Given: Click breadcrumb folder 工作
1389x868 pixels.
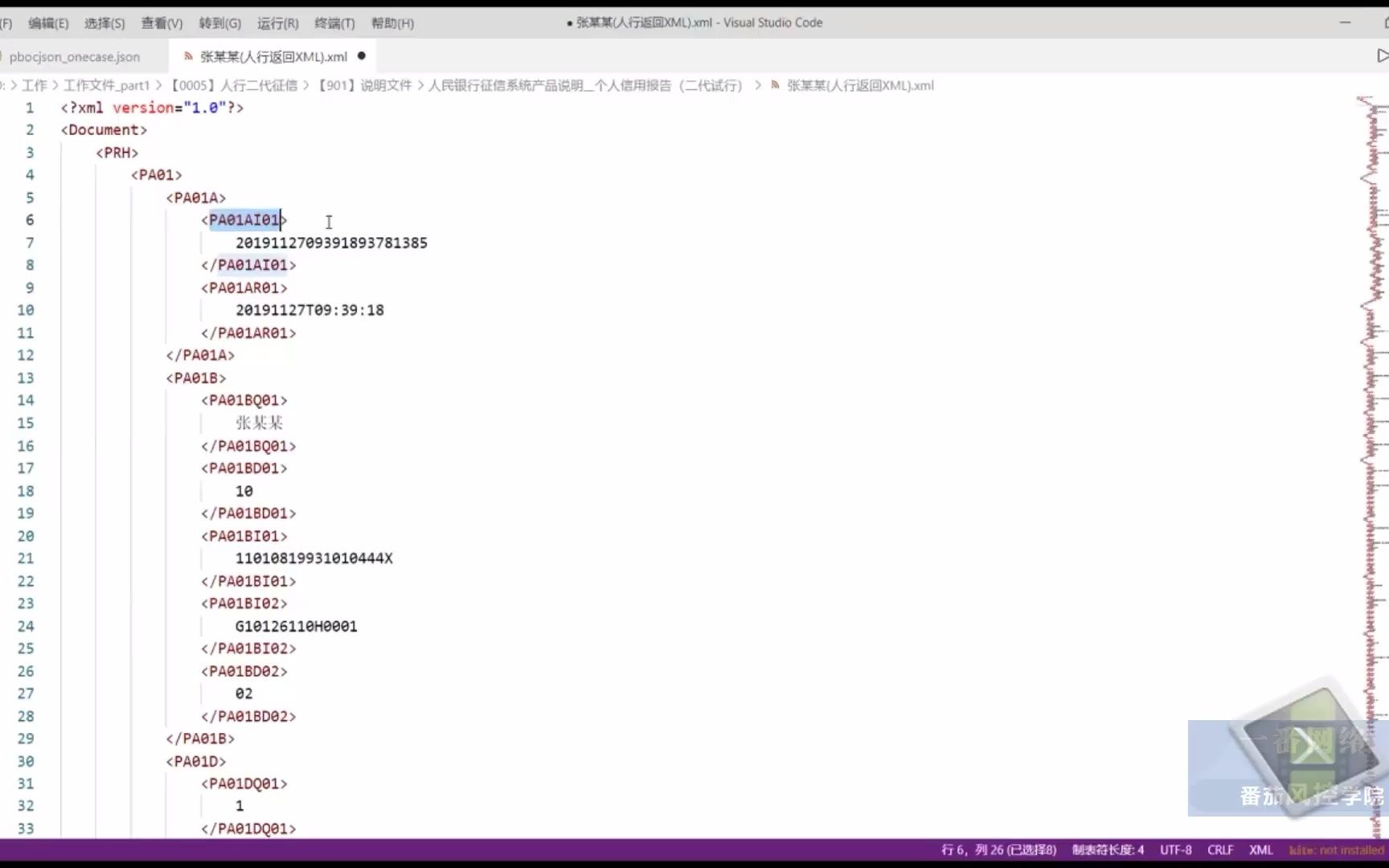Looking at the screenshot, I should coord(35,85).
